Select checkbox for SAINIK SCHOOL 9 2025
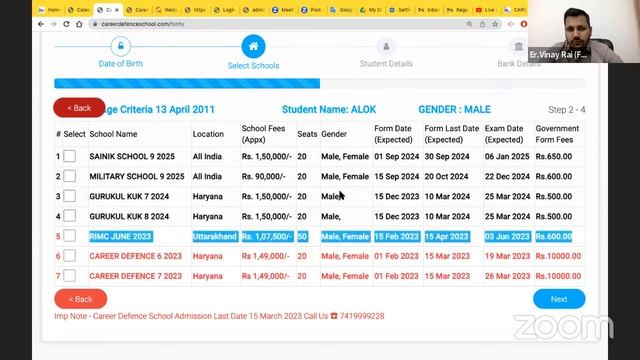 69,156
